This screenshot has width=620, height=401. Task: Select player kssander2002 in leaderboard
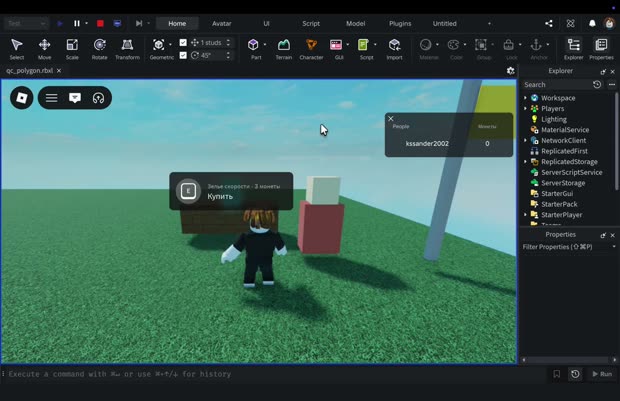click(x=427, y=144)
